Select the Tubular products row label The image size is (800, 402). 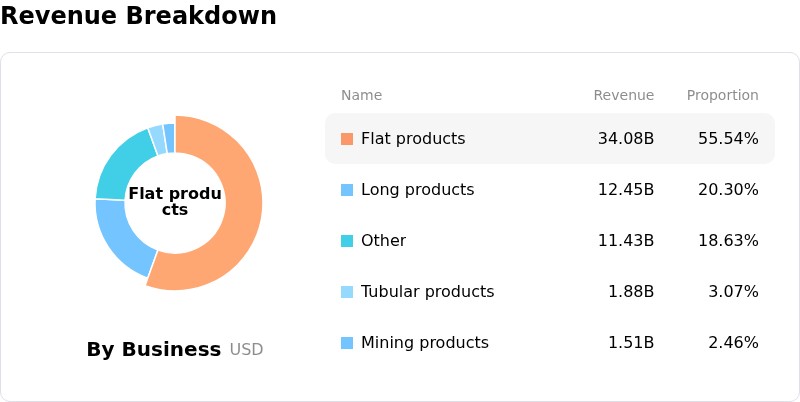[x=428, y=292]
